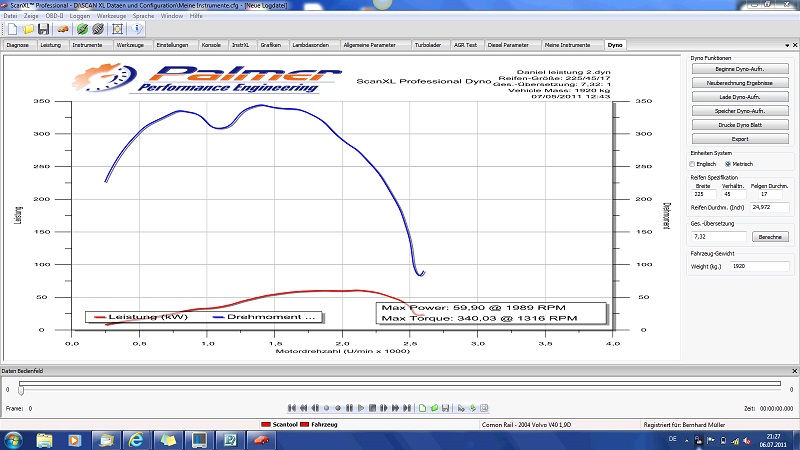Switch to the Turbolader tab
Screen dimensions: 800x450
[x=428, y=45]
